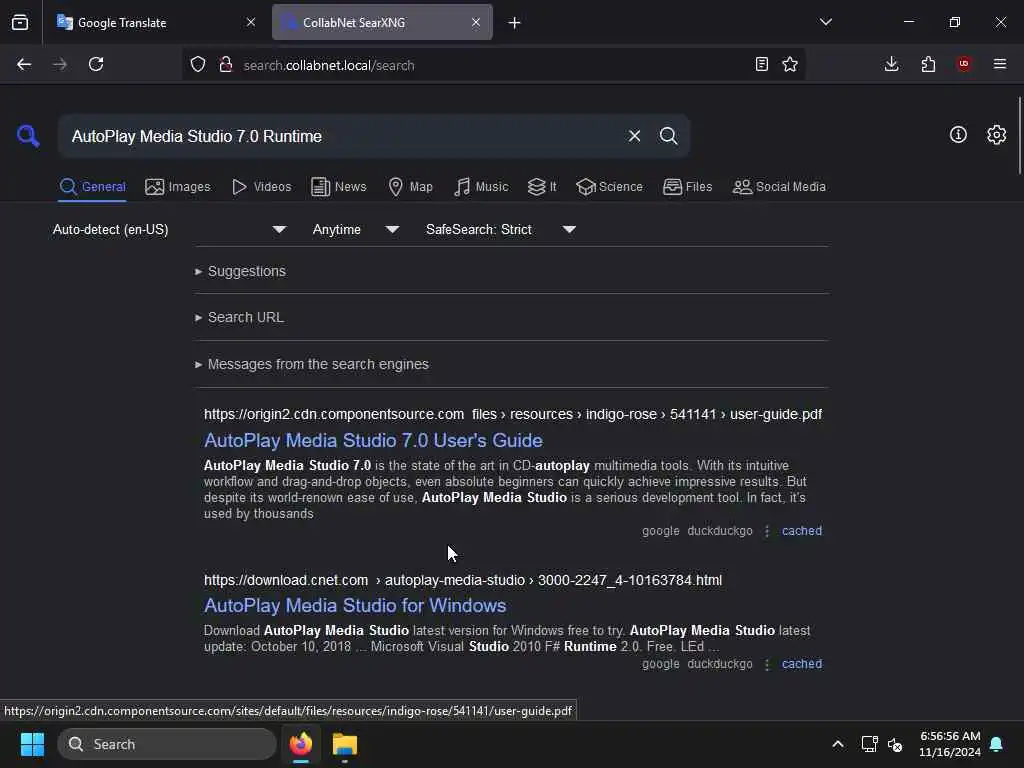Open tracking protection shield icon
1024x768 pixels.
(197, 64)
